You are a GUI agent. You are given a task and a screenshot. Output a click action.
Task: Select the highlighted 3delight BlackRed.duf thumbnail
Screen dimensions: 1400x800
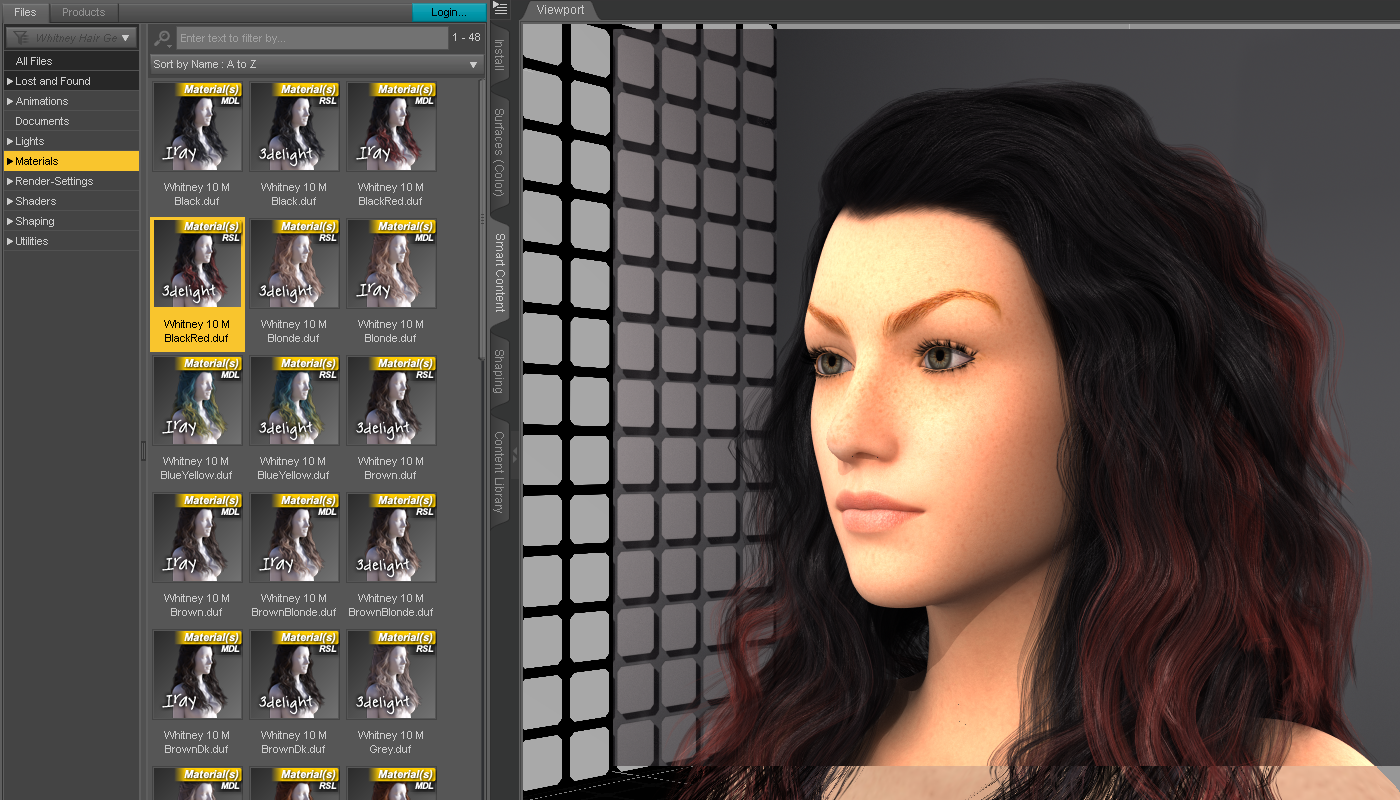[197, 264]
